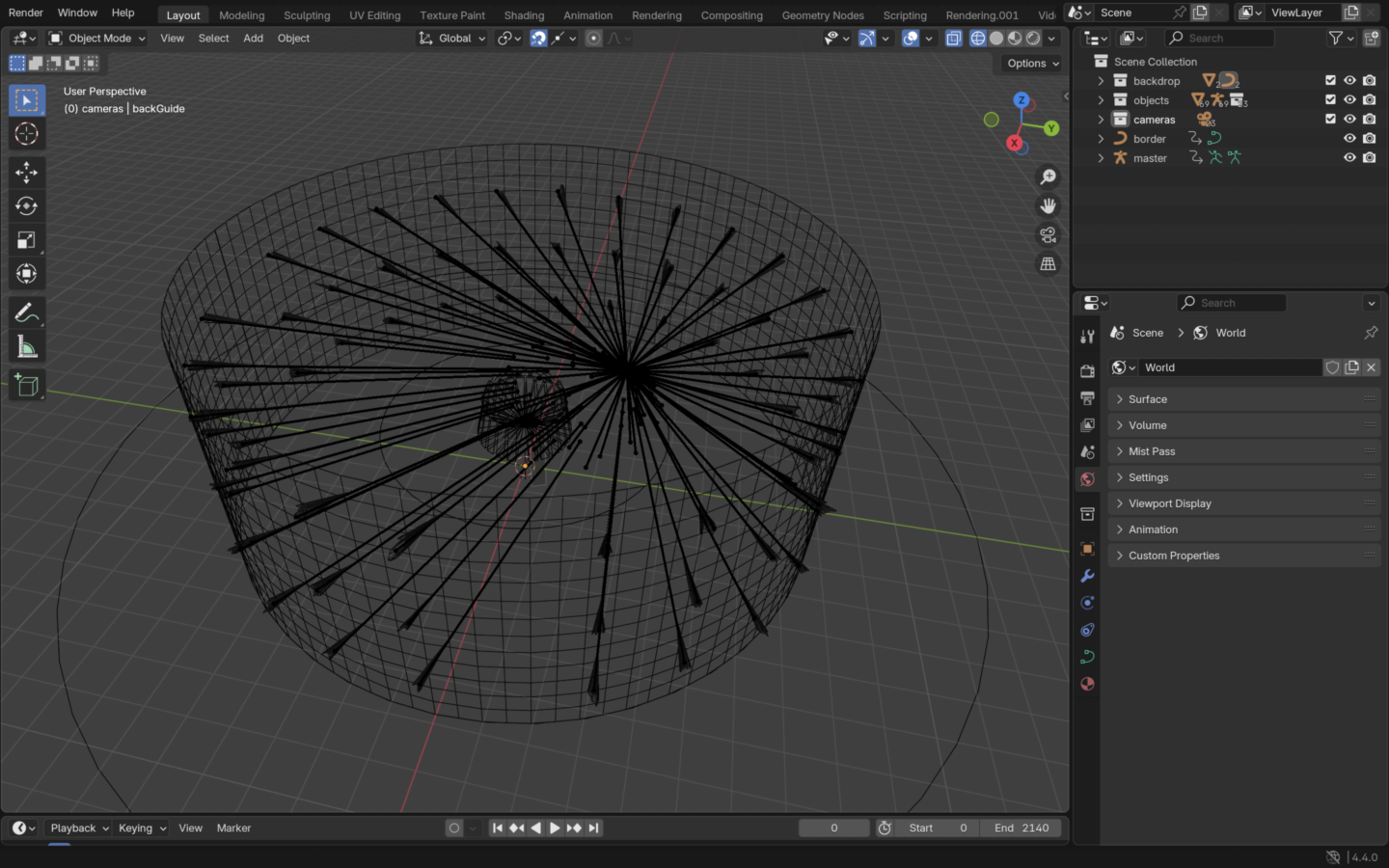
Task: Switch to the Shading workspace tab
Action: [x=524, y=15]
